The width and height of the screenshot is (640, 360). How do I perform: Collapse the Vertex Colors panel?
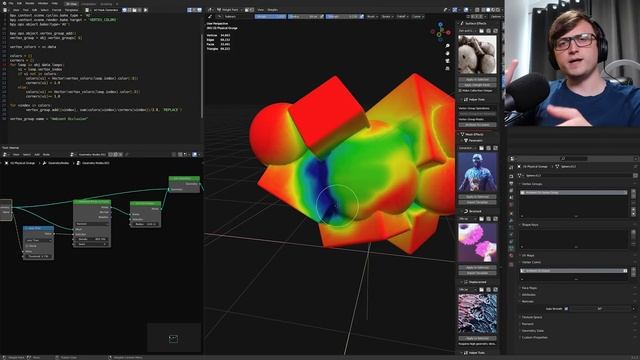(531, 262)
